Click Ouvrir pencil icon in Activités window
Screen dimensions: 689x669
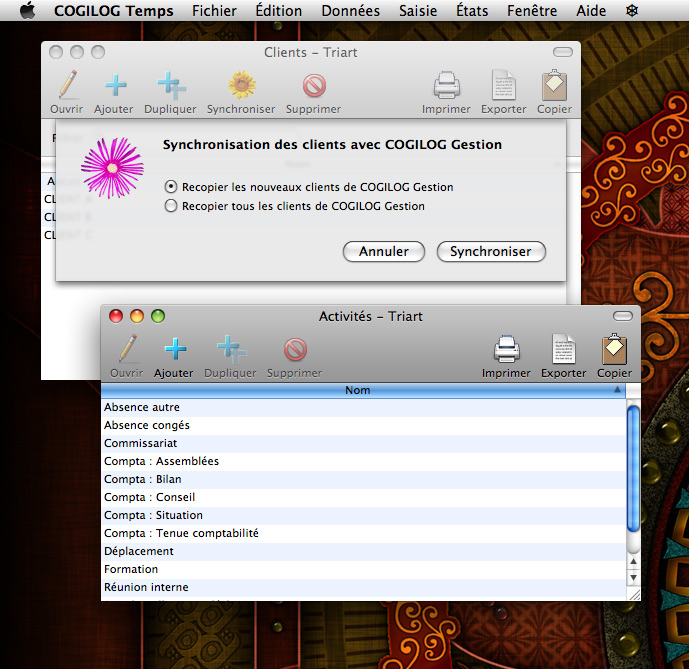pyautogui.click(x=127, y=349)
